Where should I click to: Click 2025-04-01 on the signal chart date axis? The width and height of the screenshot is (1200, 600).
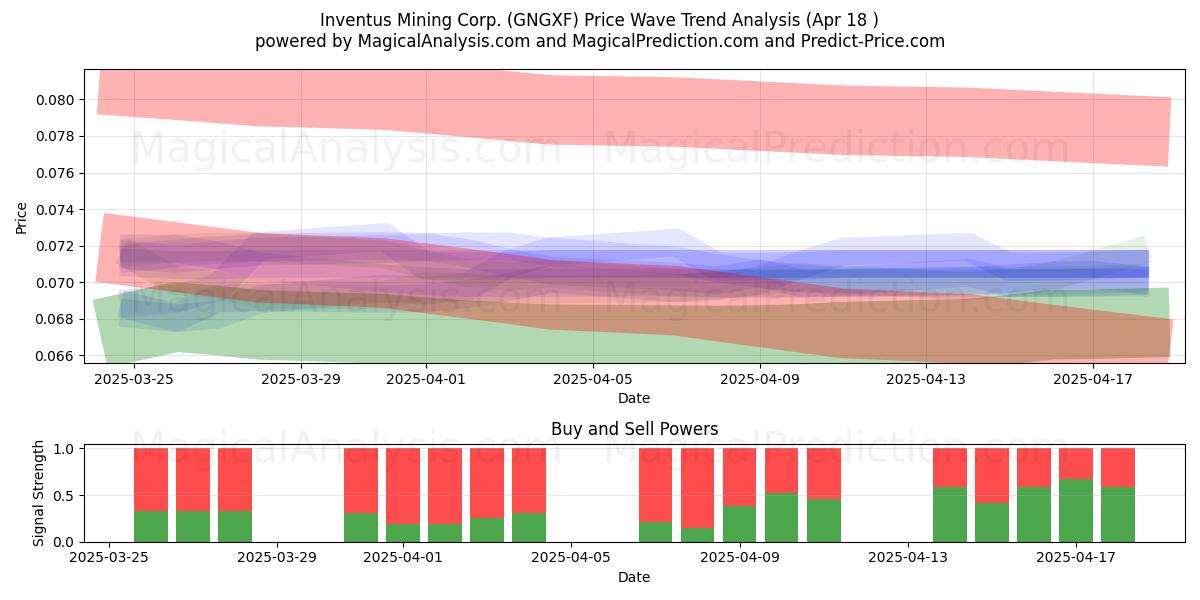403,558
